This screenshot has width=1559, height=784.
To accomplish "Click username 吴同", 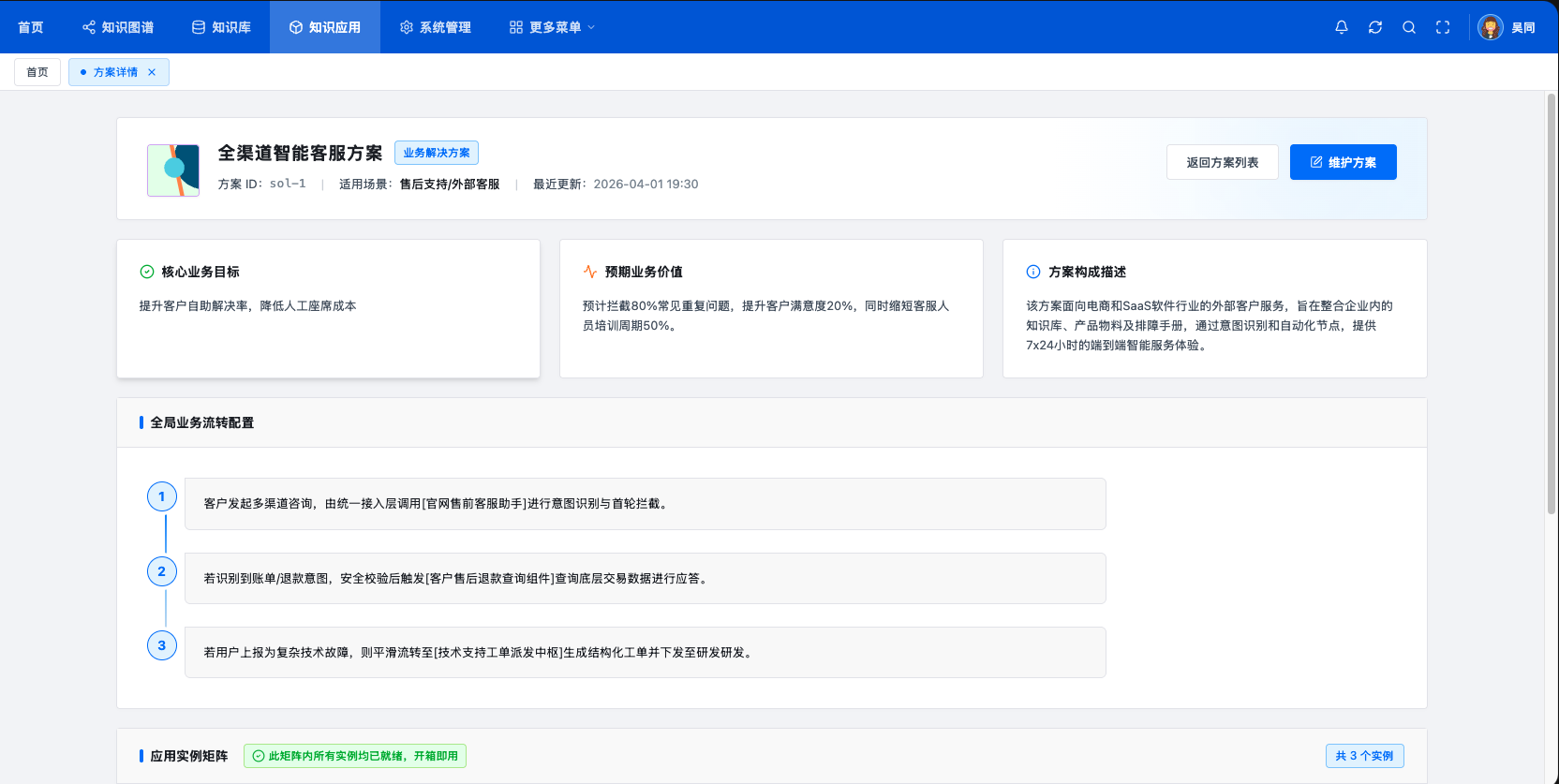I will [x=1523, y=27].
